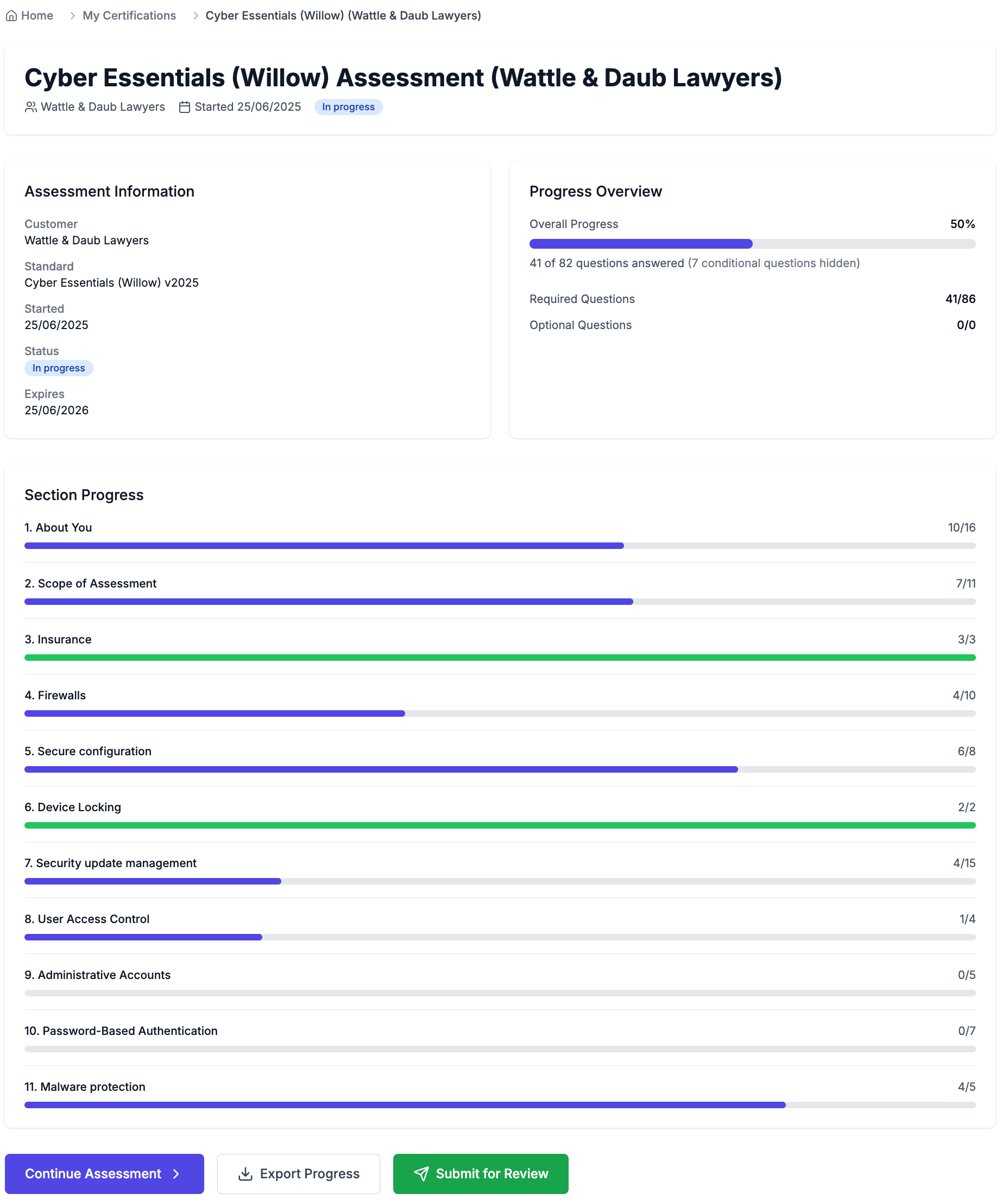Click the chevron before My Certifications breadcrumb
Image resolution: width=1008 pixels, height=1200 pixels.
[73, 15]
